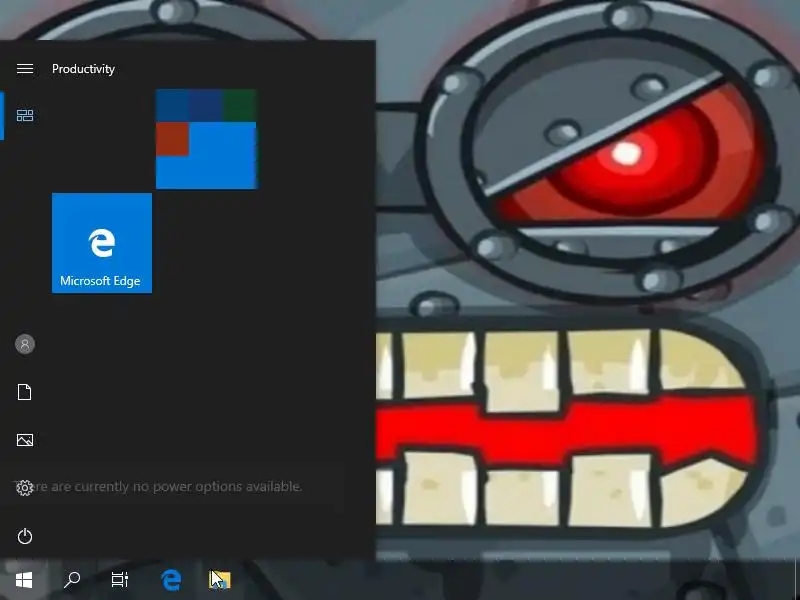Select the pinned tiles view icon
The height and width of the screenshot is (600, 800).
[x=24, y=116]
